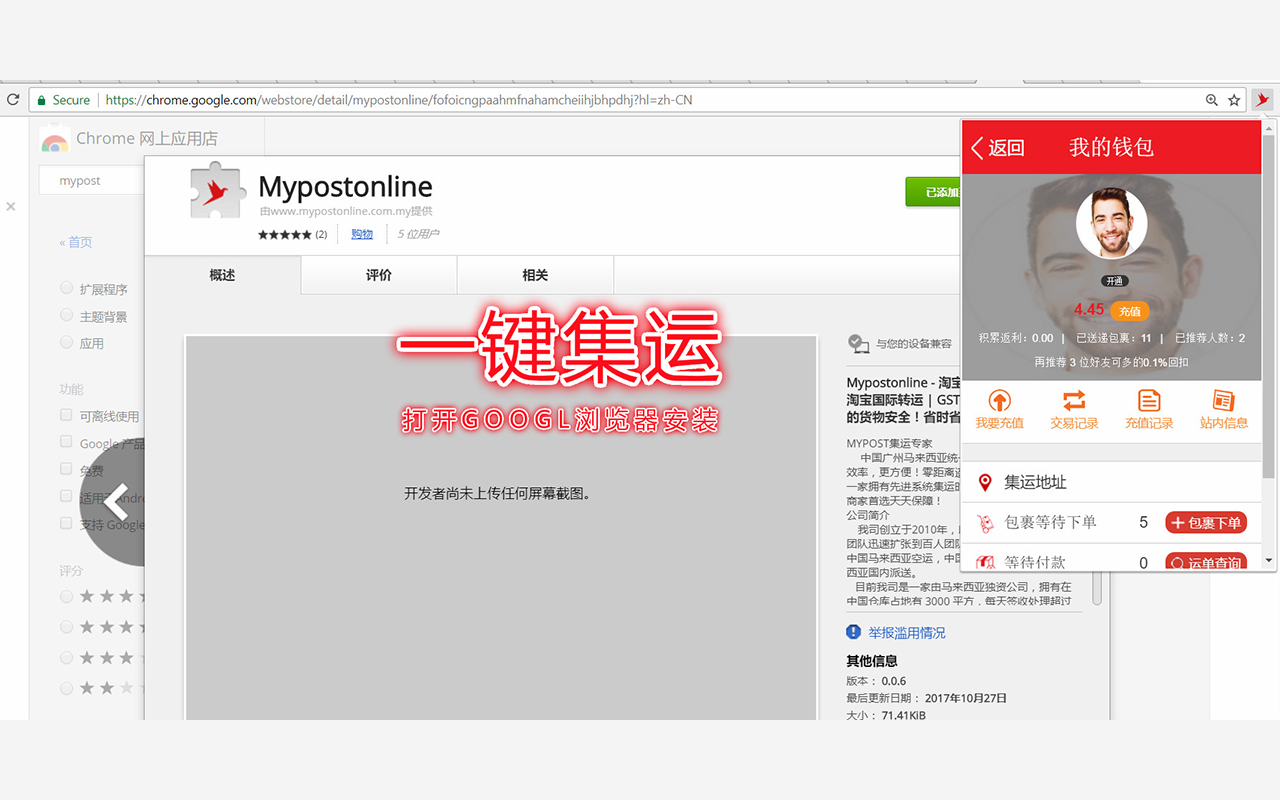Click the green 已添加 button
The image size is (1280, 800).
933,192
